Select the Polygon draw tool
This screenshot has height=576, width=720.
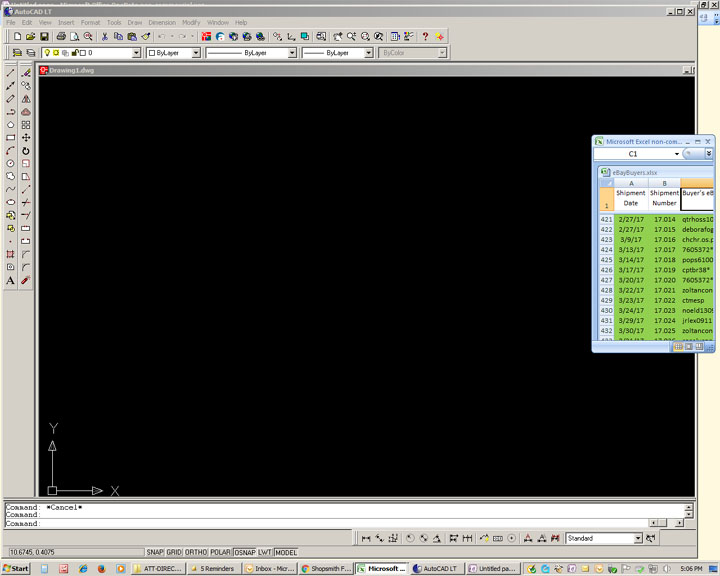(x=11, y=125)
